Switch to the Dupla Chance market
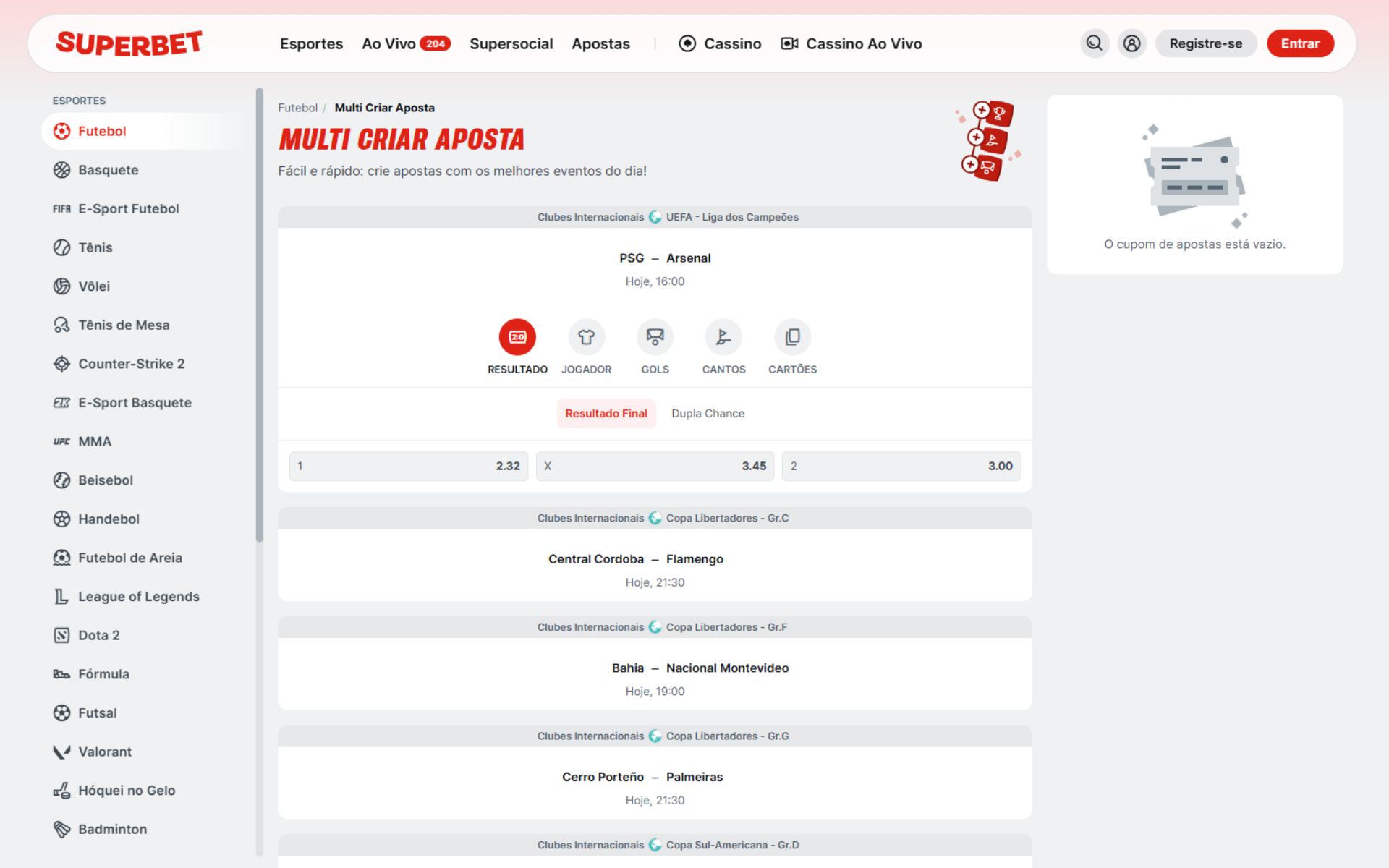Screen dimensions: 1389x868 pos(708,413)
